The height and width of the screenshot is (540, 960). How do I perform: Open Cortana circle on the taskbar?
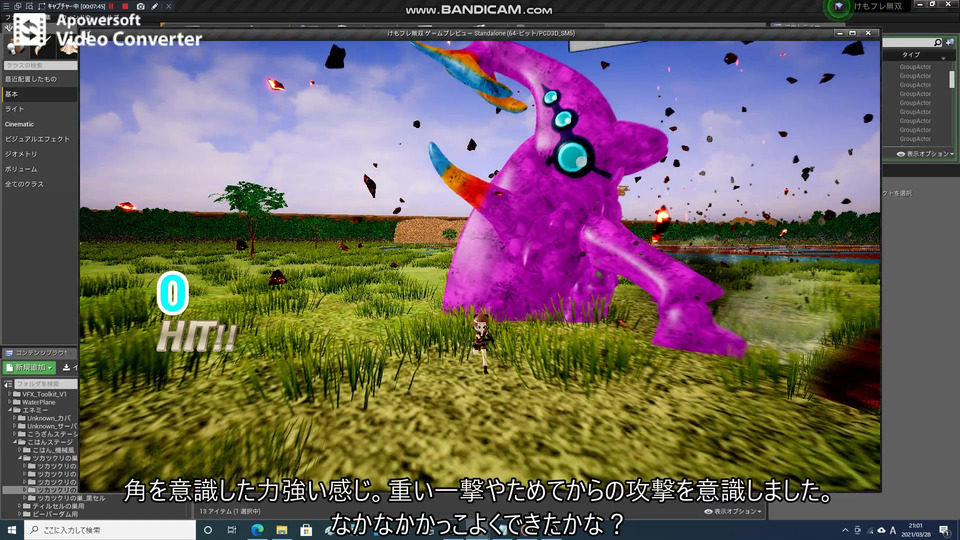coord(208,530)
